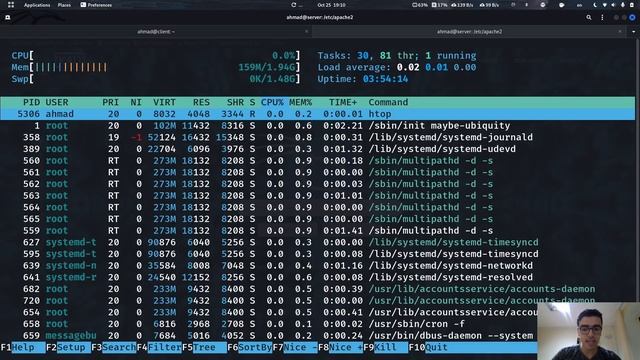Sort by the TIME+ column header
640x360 pixels.
pos(342,102)
